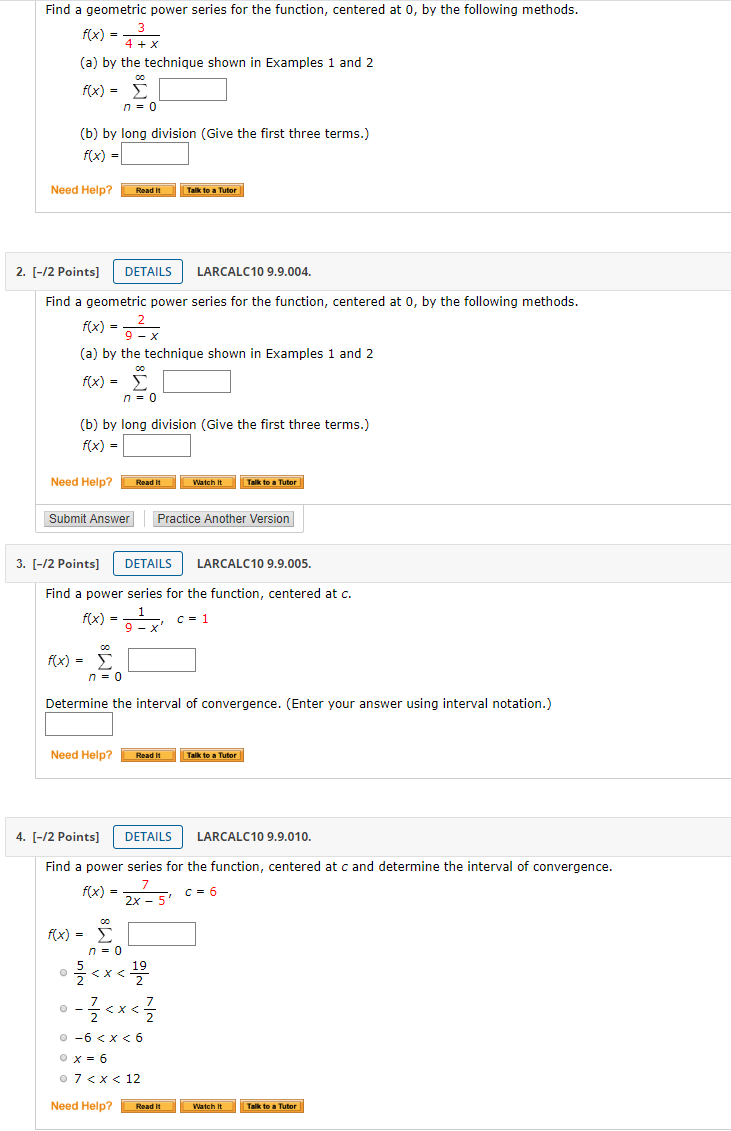Click the interval of convergence answer box
Screen dimensions: 731x1131
[x=78, y=723]
